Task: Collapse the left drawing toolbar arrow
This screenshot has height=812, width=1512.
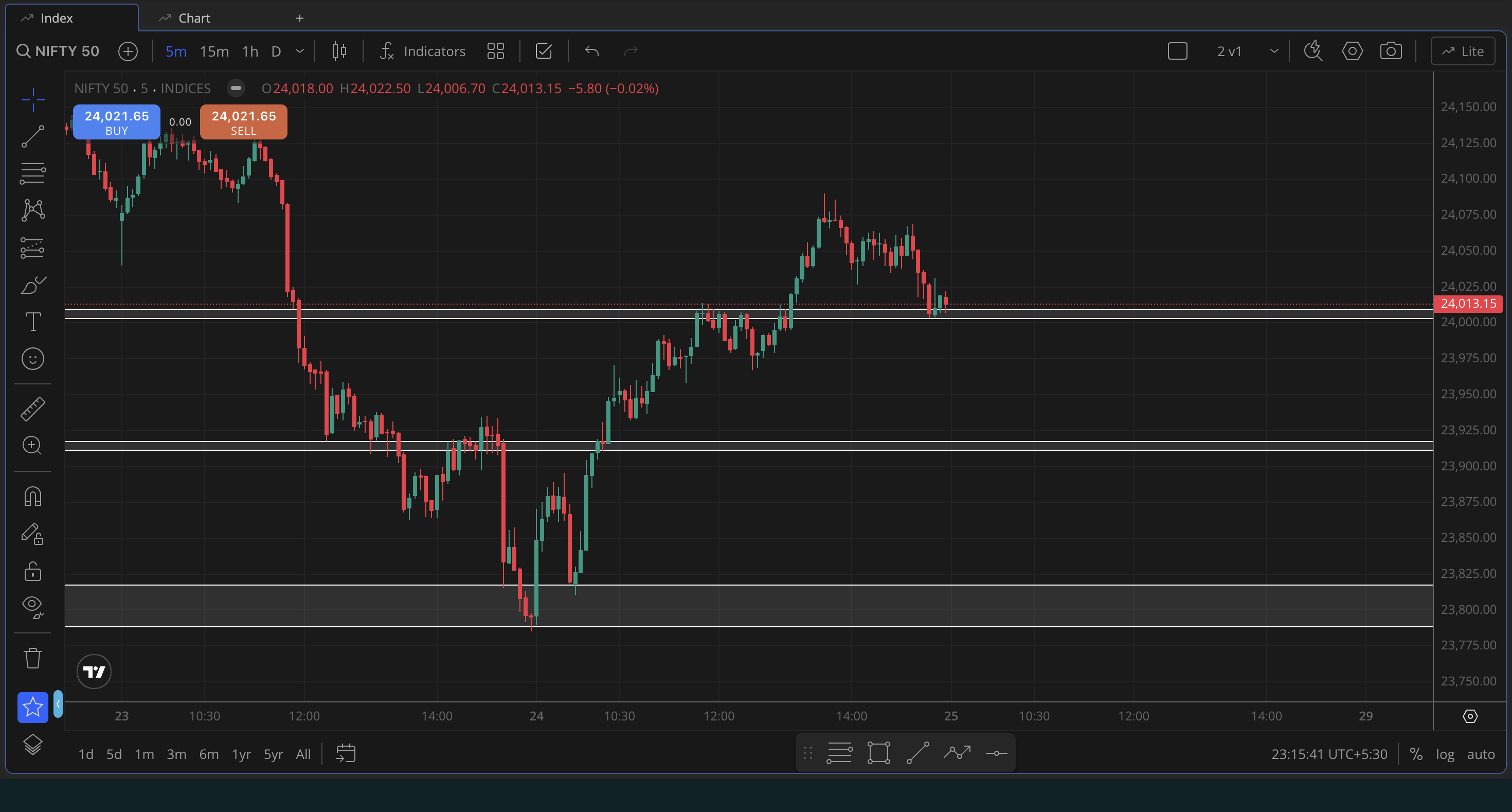Action: pos(58,704)
